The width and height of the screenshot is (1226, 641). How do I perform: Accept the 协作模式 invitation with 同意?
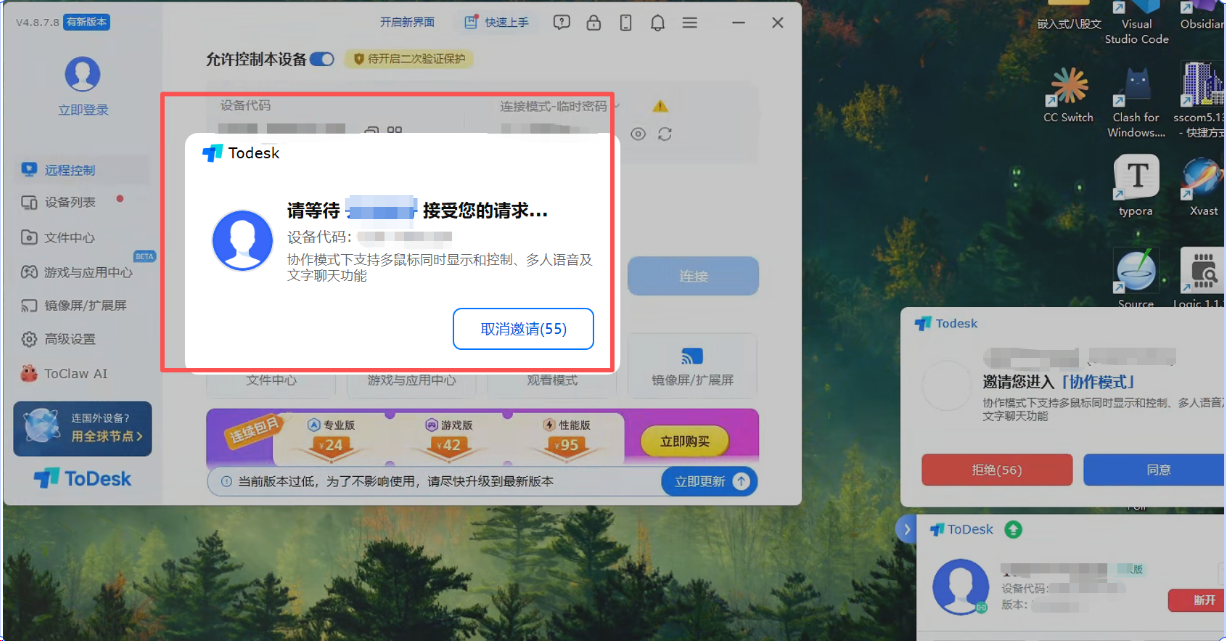[1157, 470]
